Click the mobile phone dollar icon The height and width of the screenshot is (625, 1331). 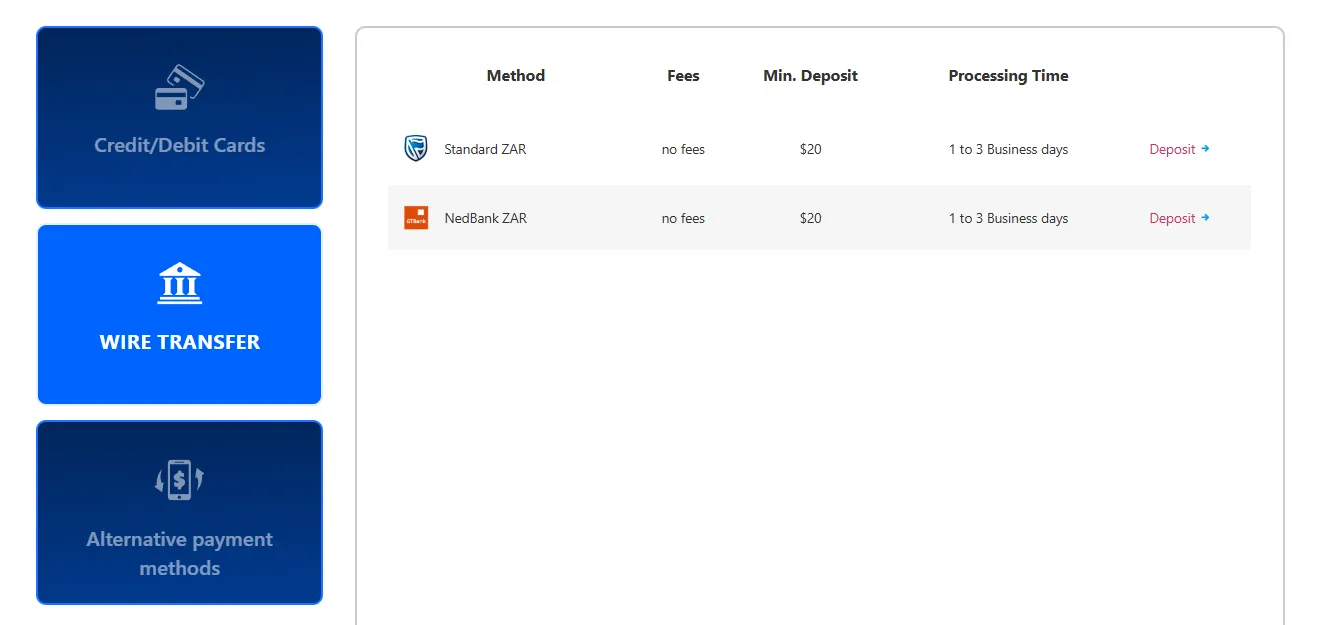(180, 479)
